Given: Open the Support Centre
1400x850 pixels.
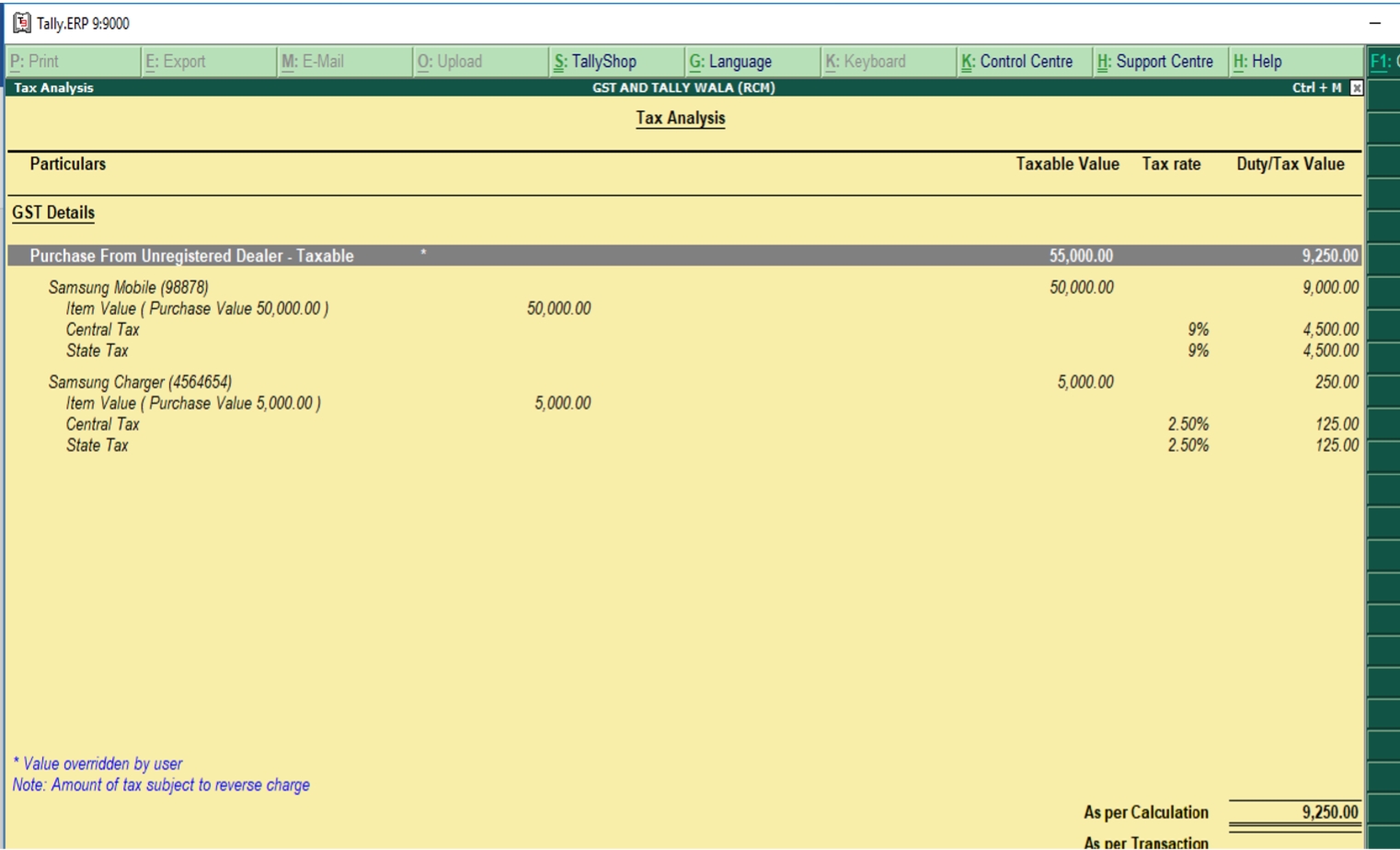Looking at the screenshot, I should tap(1157, 62).
